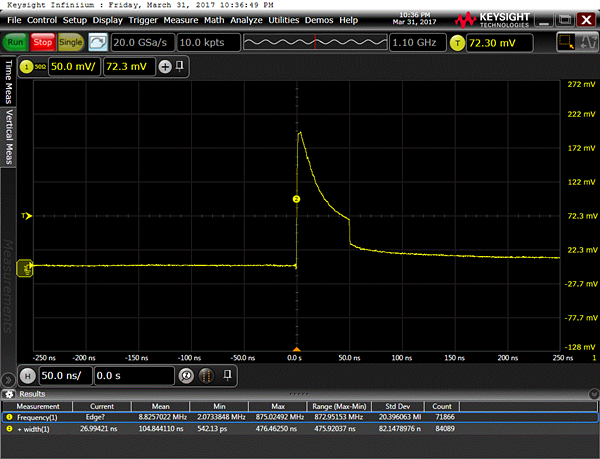Click the 10.0 kpts memory depth field
This screenshot has width=600, height=459.
pyautogui.click(x=209, y=42)
